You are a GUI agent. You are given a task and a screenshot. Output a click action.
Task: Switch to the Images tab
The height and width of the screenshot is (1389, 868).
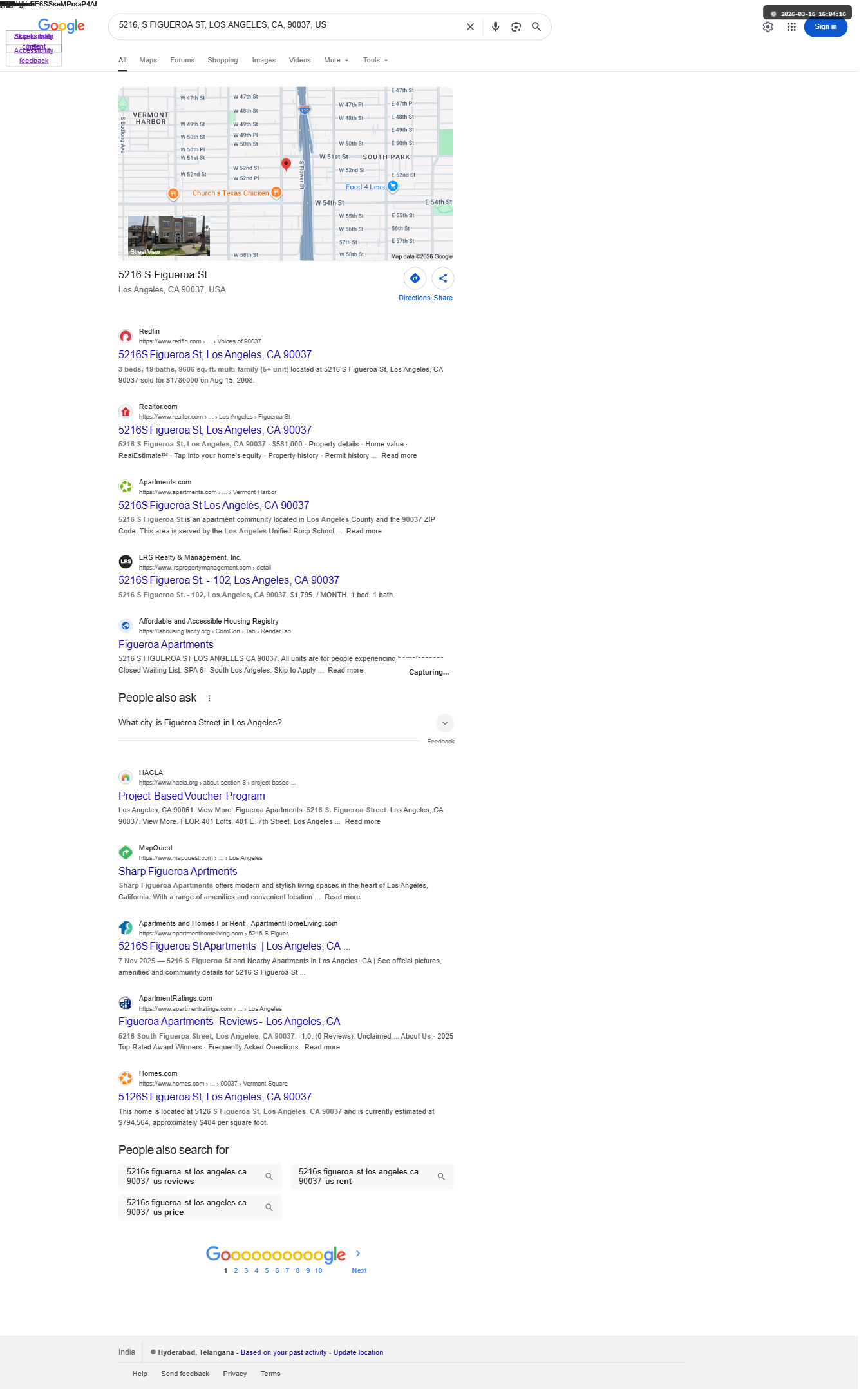(x=264, y=61)
